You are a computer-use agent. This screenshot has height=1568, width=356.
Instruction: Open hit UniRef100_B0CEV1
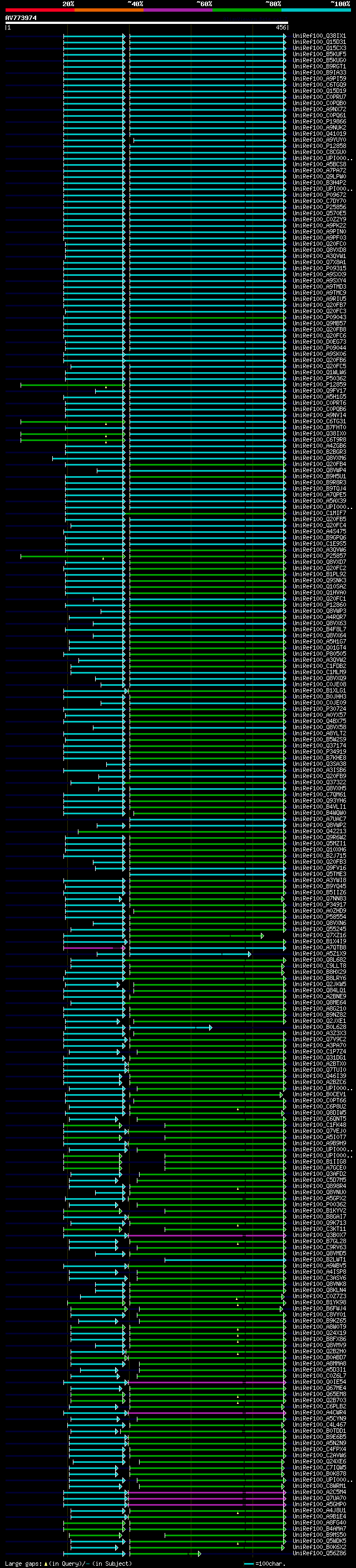(x=319, y=1095)
